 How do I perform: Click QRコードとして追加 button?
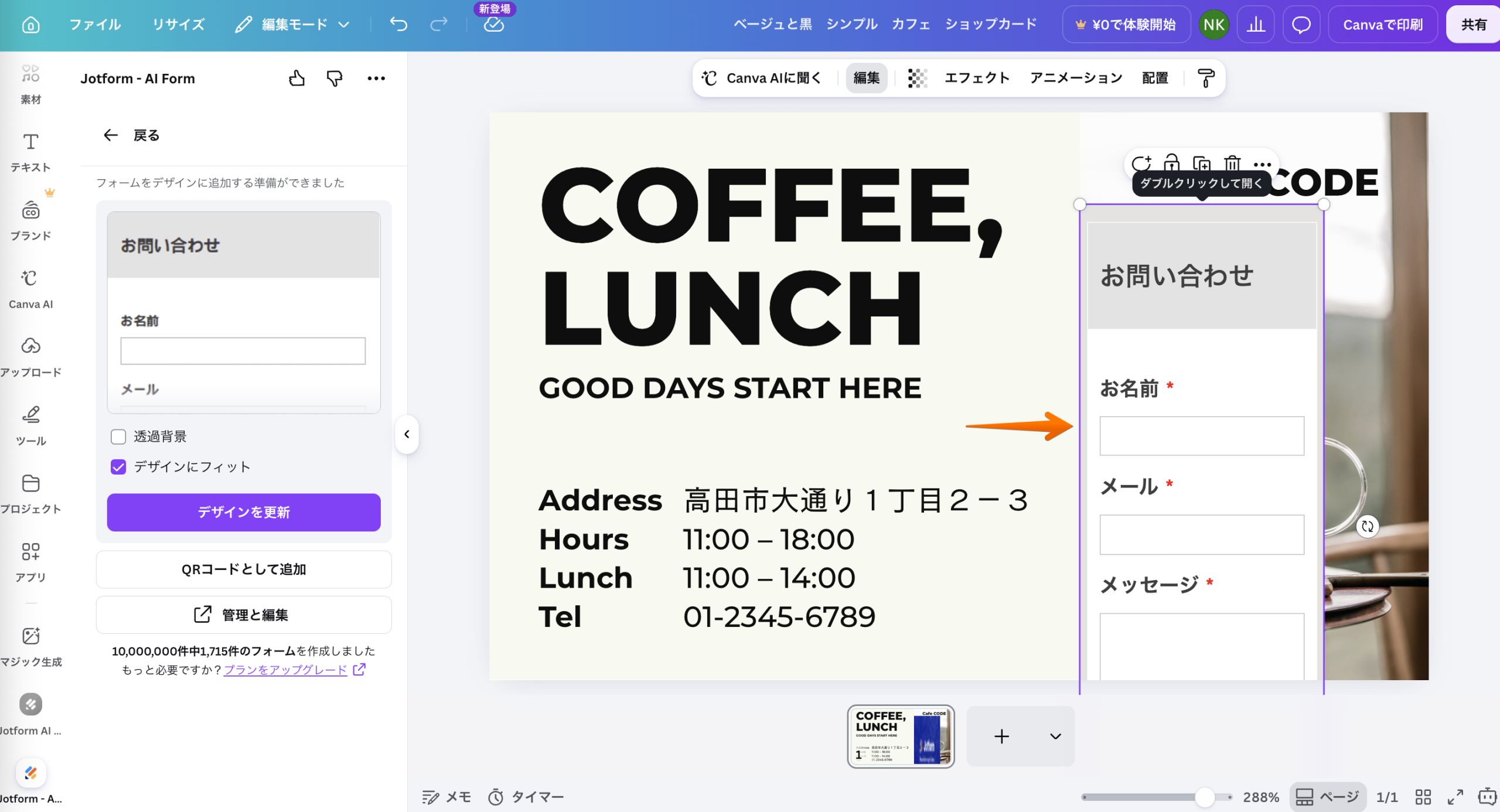244,569
